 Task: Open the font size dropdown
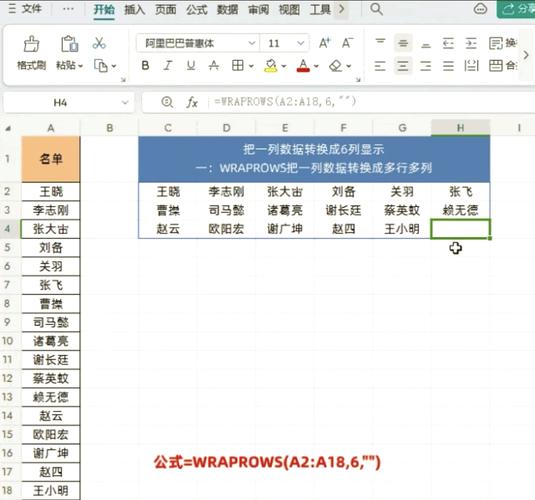300,43
